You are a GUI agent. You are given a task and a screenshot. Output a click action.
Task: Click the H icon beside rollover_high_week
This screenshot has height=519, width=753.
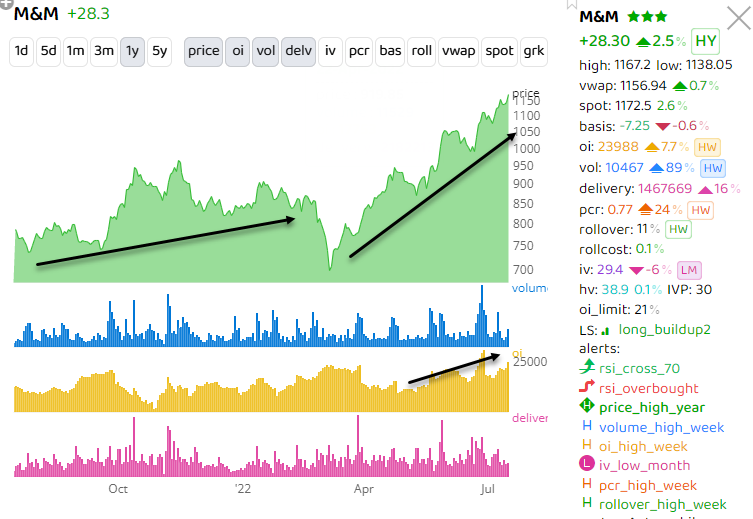[x=587, y=503]
